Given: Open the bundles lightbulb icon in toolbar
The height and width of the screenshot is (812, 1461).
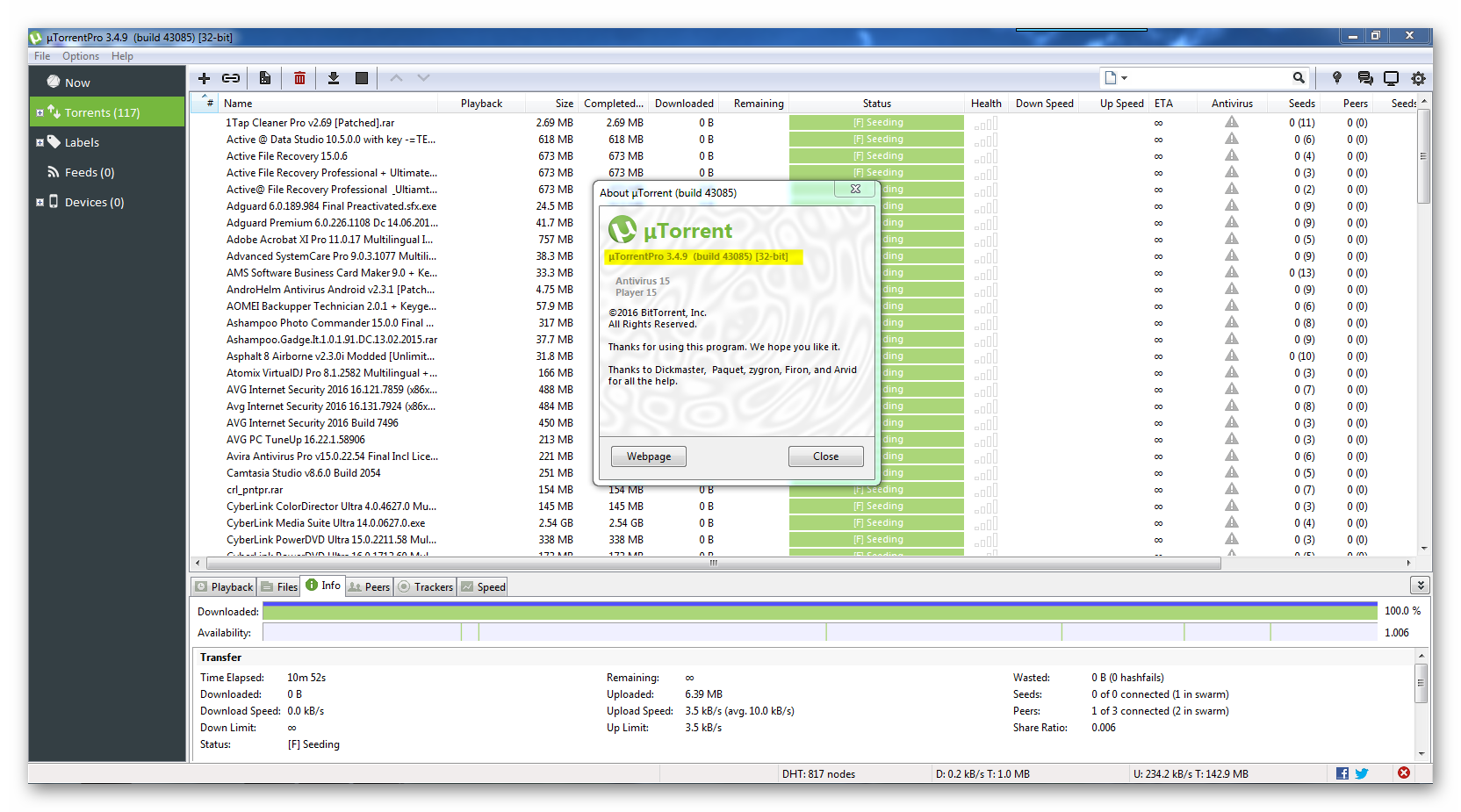Looking at the screenshot, I should click(x=1337, y=78).
